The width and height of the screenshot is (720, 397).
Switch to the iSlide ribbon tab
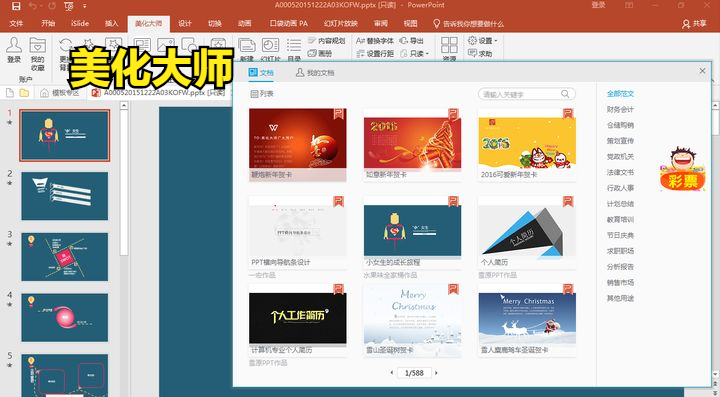80,23
